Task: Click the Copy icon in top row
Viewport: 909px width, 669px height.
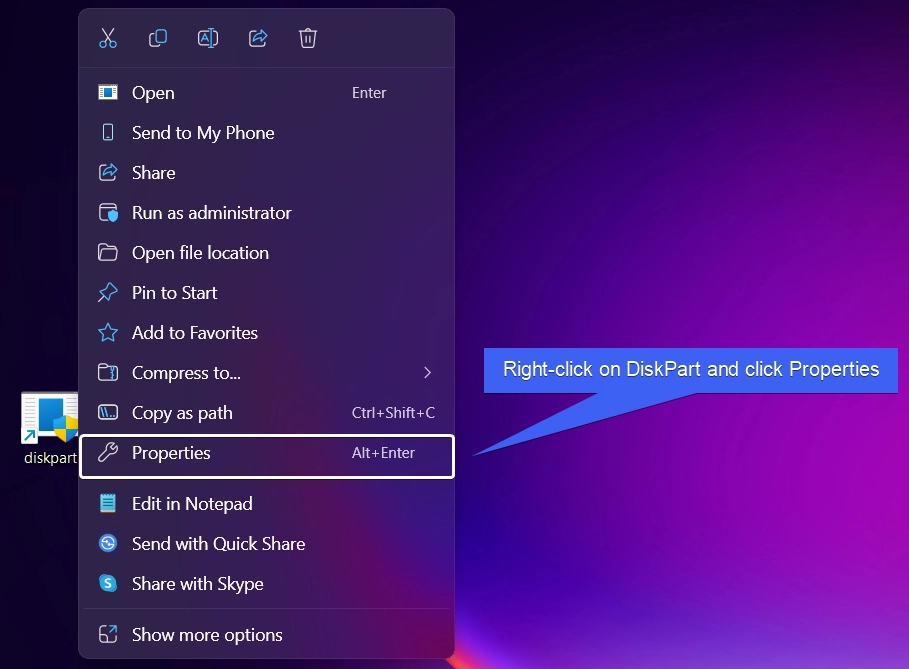Action: point(158,38)
